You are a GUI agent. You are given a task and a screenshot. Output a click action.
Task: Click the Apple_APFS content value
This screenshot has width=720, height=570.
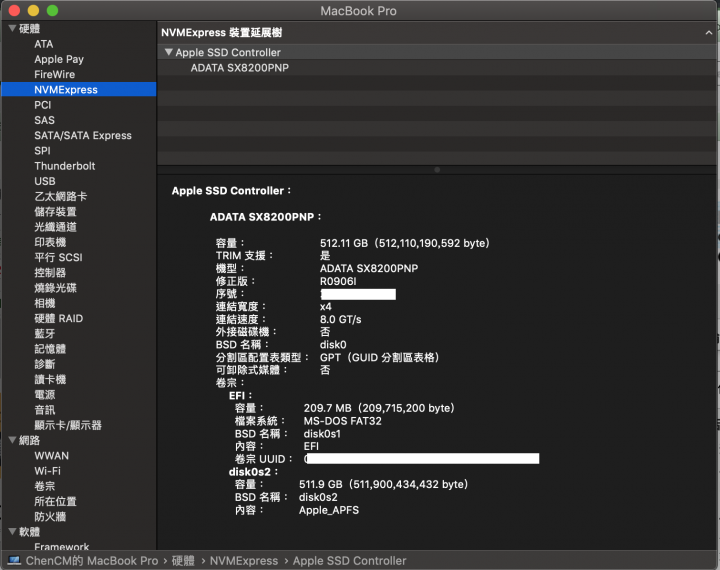[x=329, y=510]
